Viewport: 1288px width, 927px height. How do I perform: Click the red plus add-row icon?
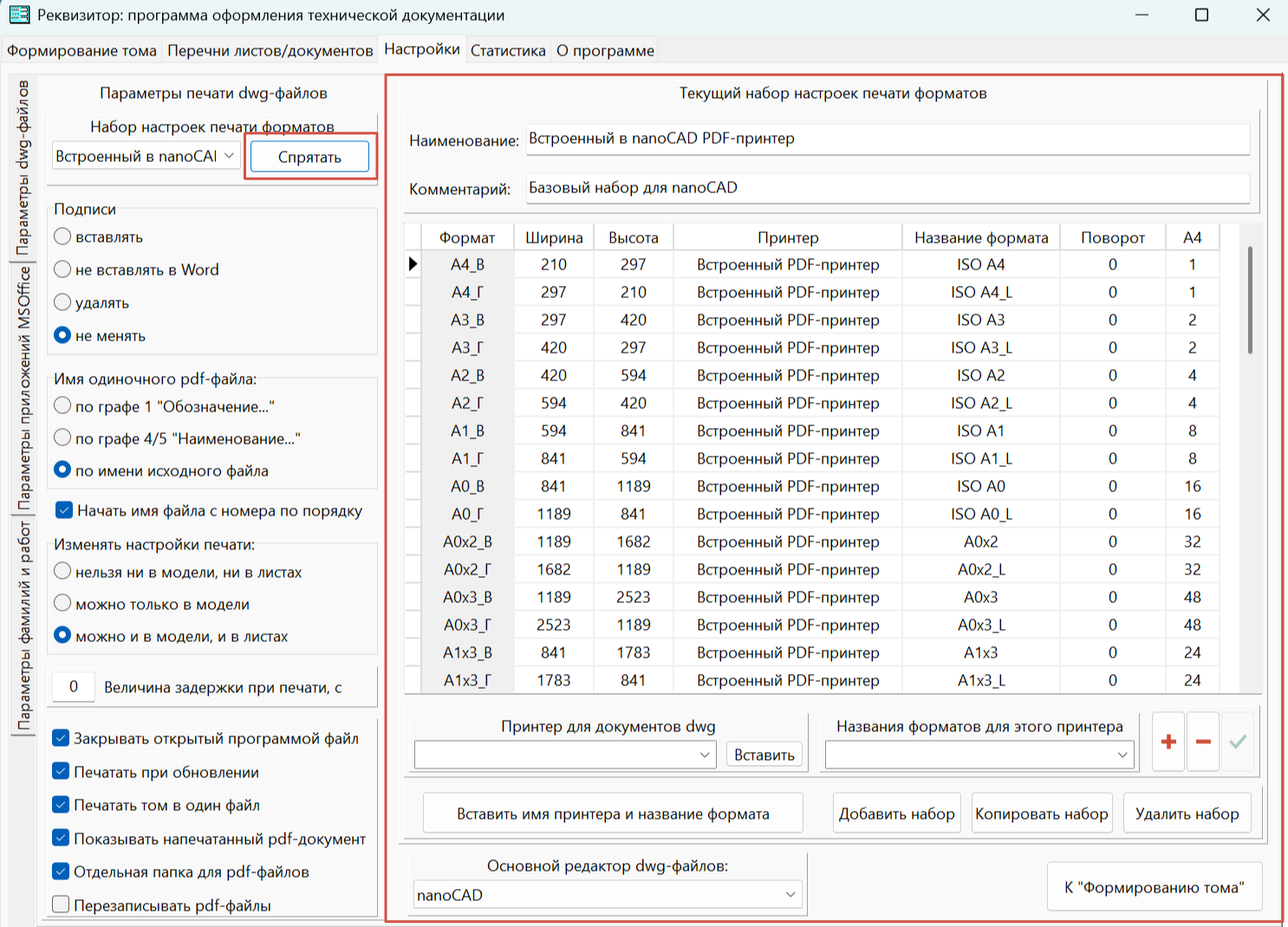1168,742
